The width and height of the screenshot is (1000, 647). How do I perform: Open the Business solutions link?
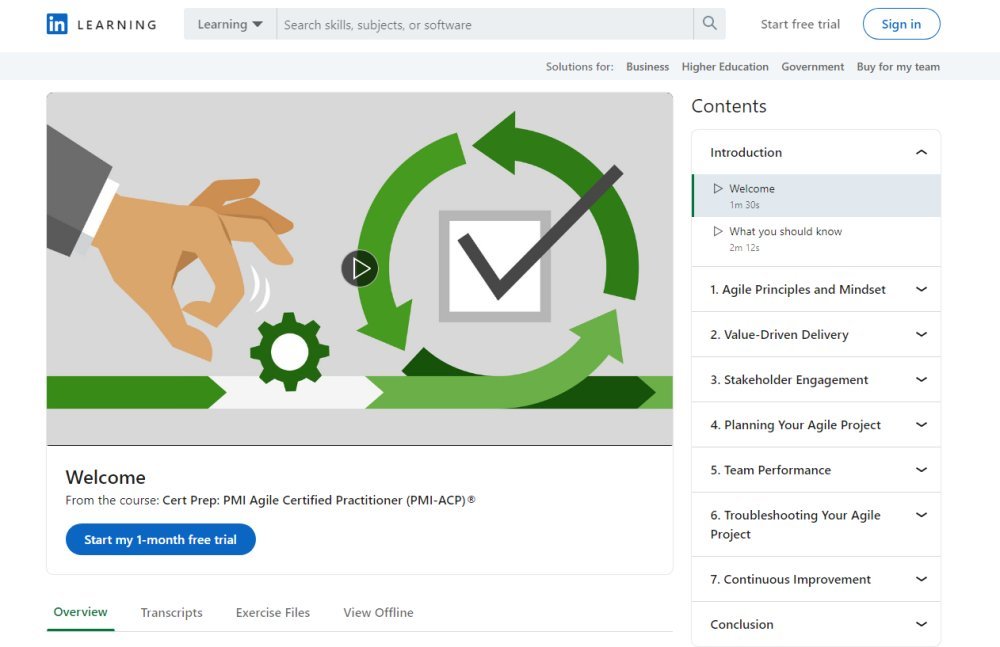pyautogui.click(x=647, y=66)
